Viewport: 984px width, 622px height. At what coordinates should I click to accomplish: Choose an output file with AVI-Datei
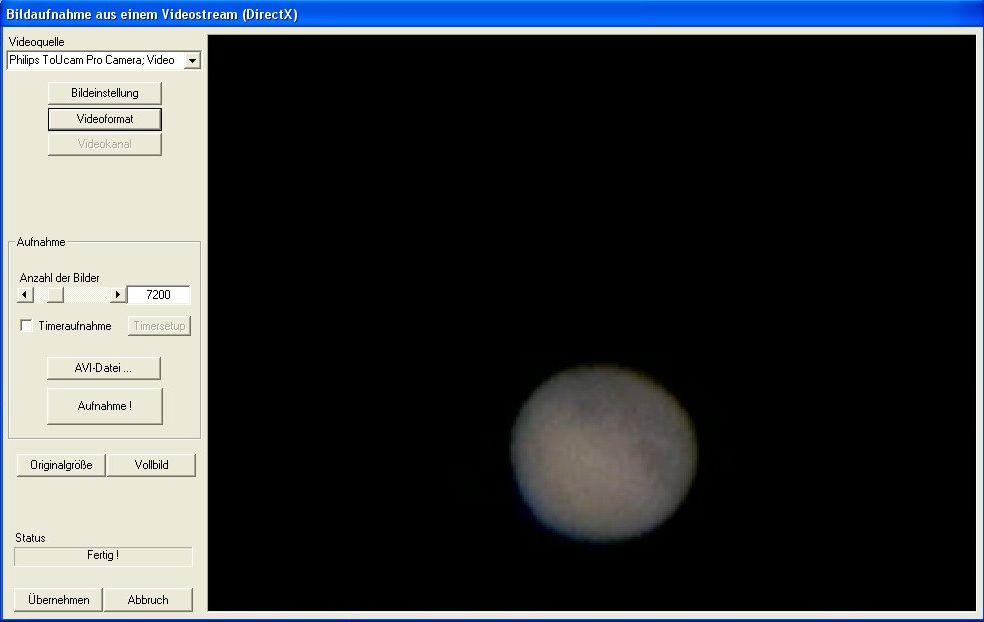point(104,368)
